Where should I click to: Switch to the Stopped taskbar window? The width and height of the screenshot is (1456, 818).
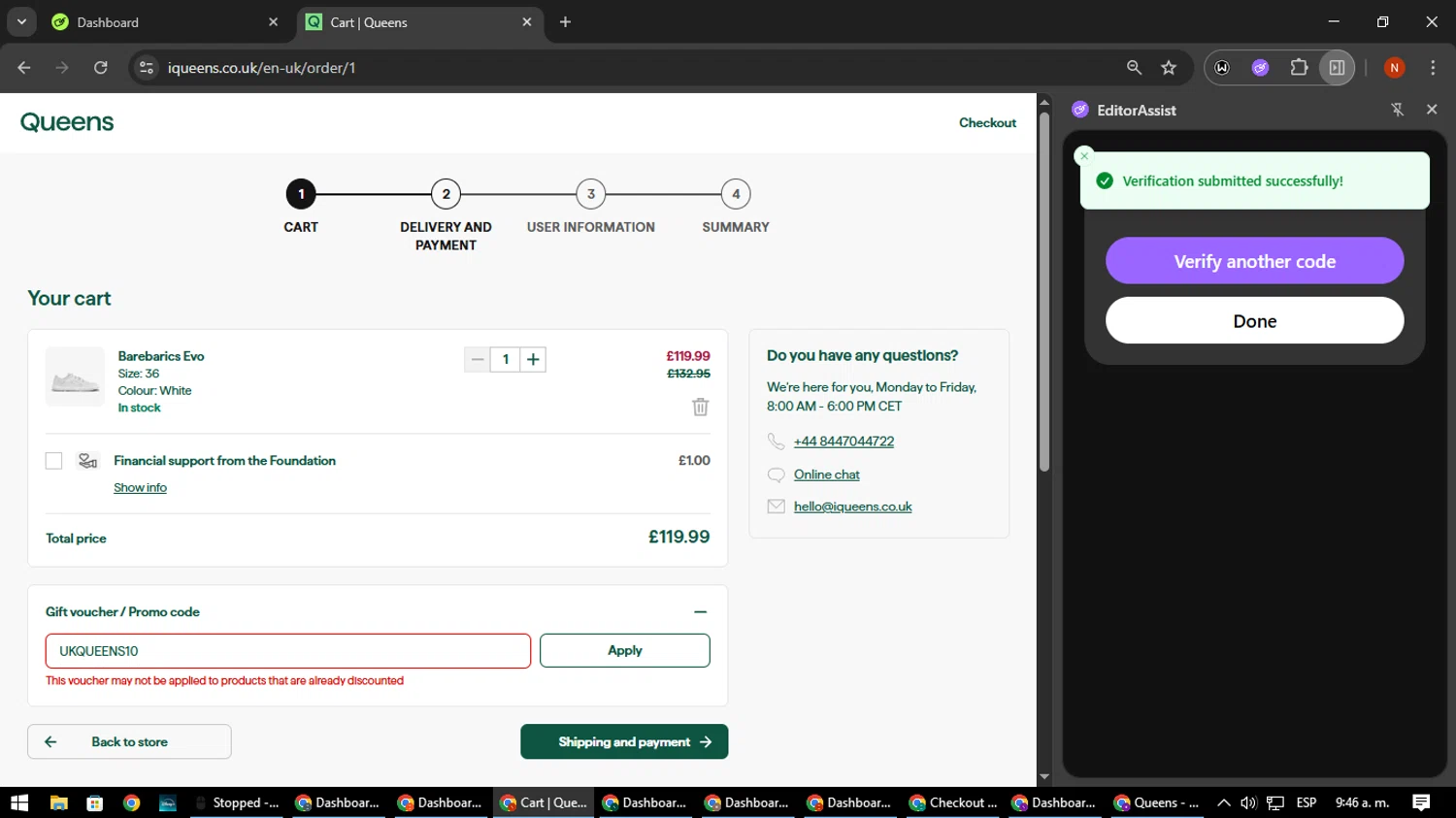[x=237, y=802]
